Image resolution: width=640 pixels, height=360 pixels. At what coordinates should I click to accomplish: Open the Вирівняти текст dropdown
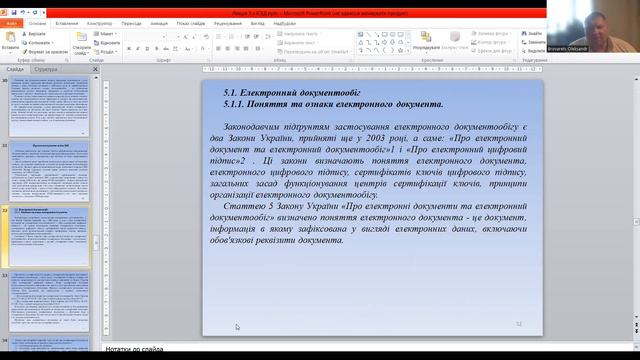click(x=298, y=42)
